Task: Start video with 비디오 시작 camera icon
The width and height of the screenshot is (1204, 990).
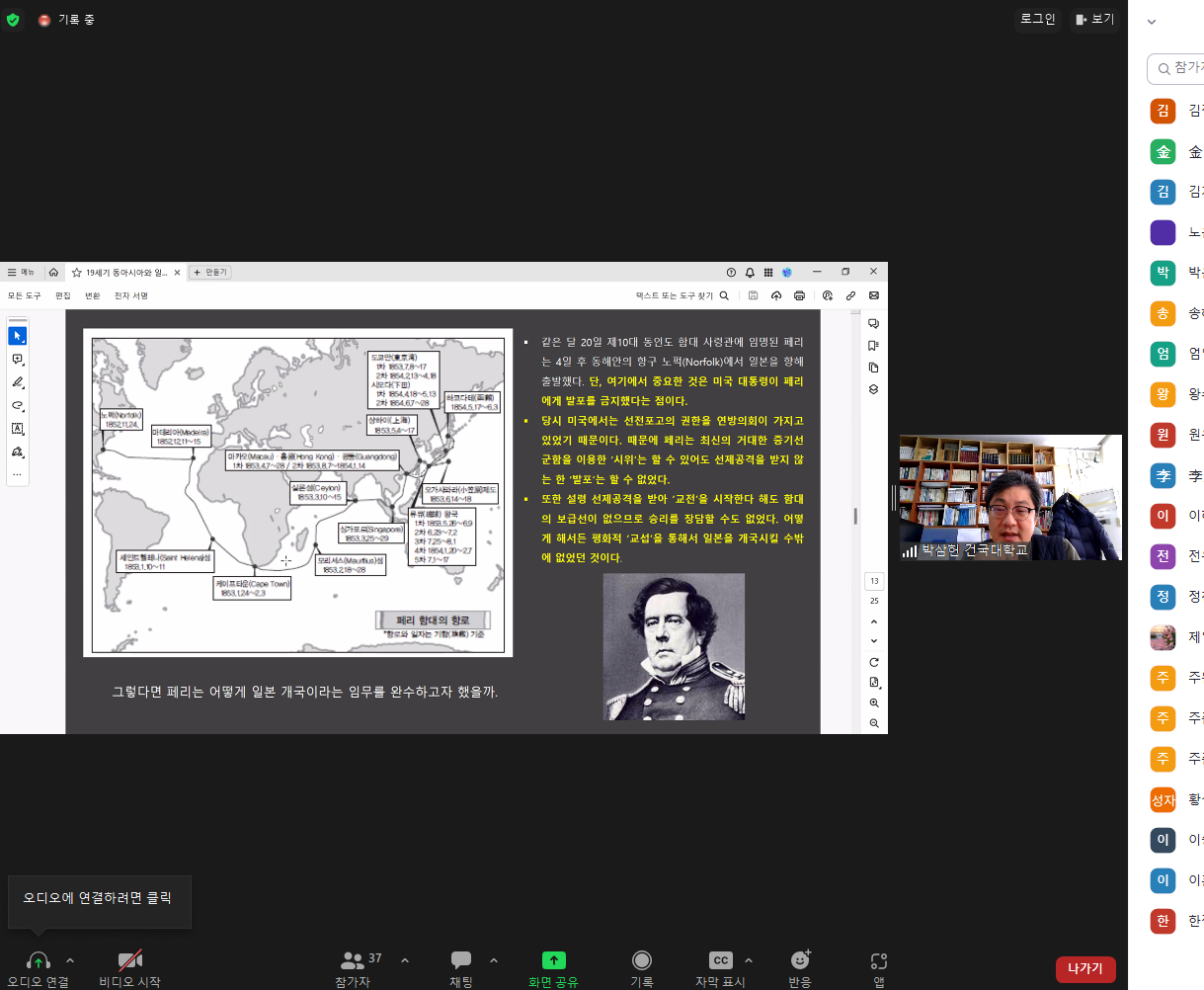Action: click(129, 961)
